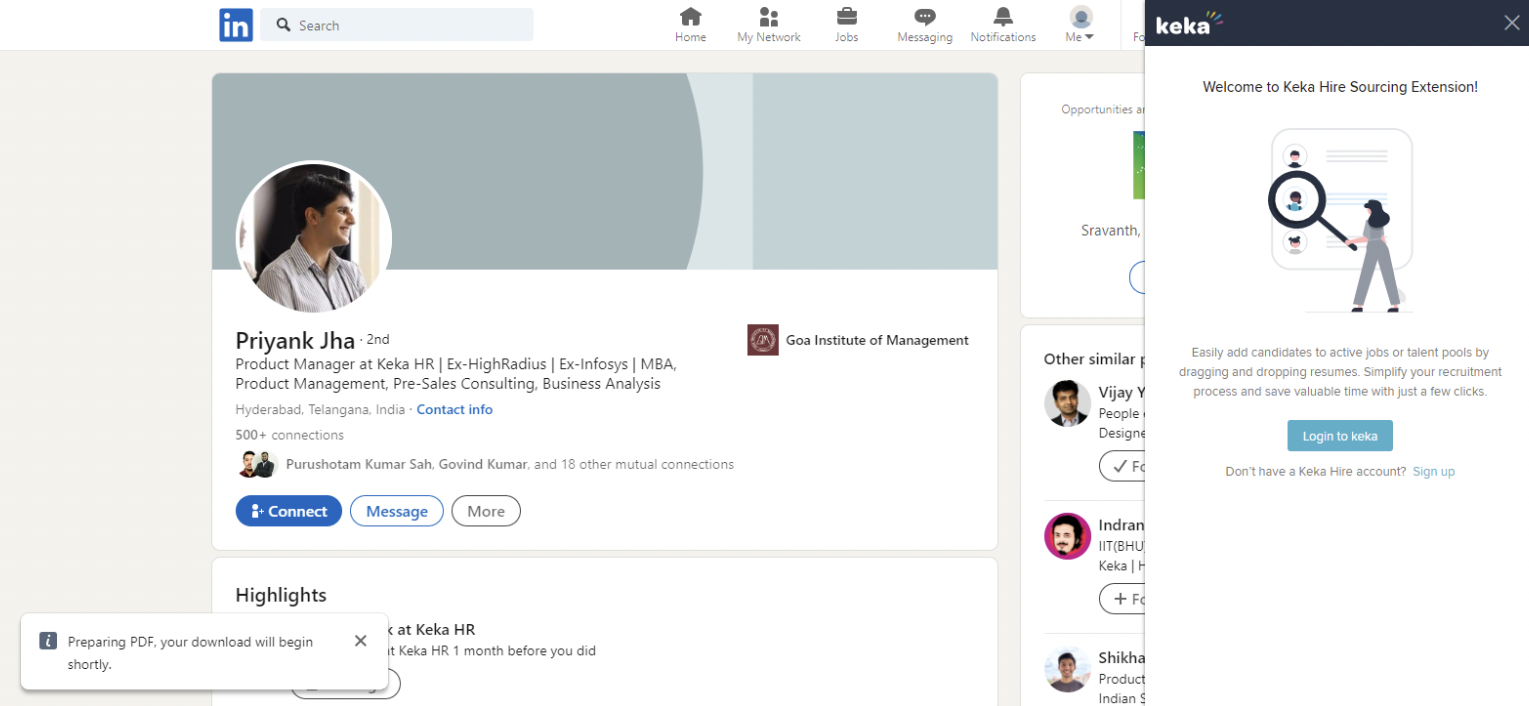Open the Home feed icon
This screenshot has height=706, width=1529.
click(x=690, y=17)
